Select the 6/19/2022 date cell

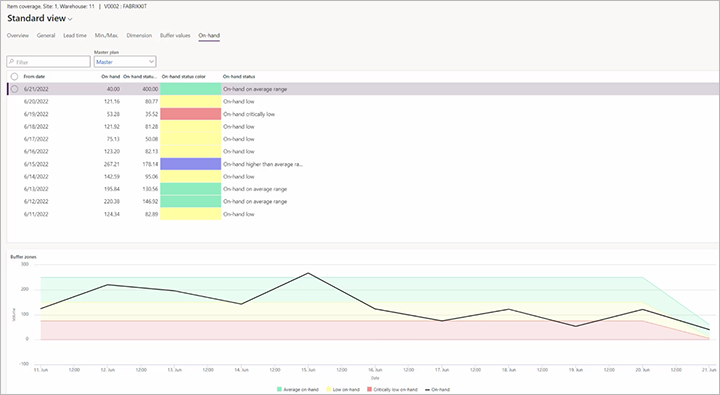coord(36,114)
